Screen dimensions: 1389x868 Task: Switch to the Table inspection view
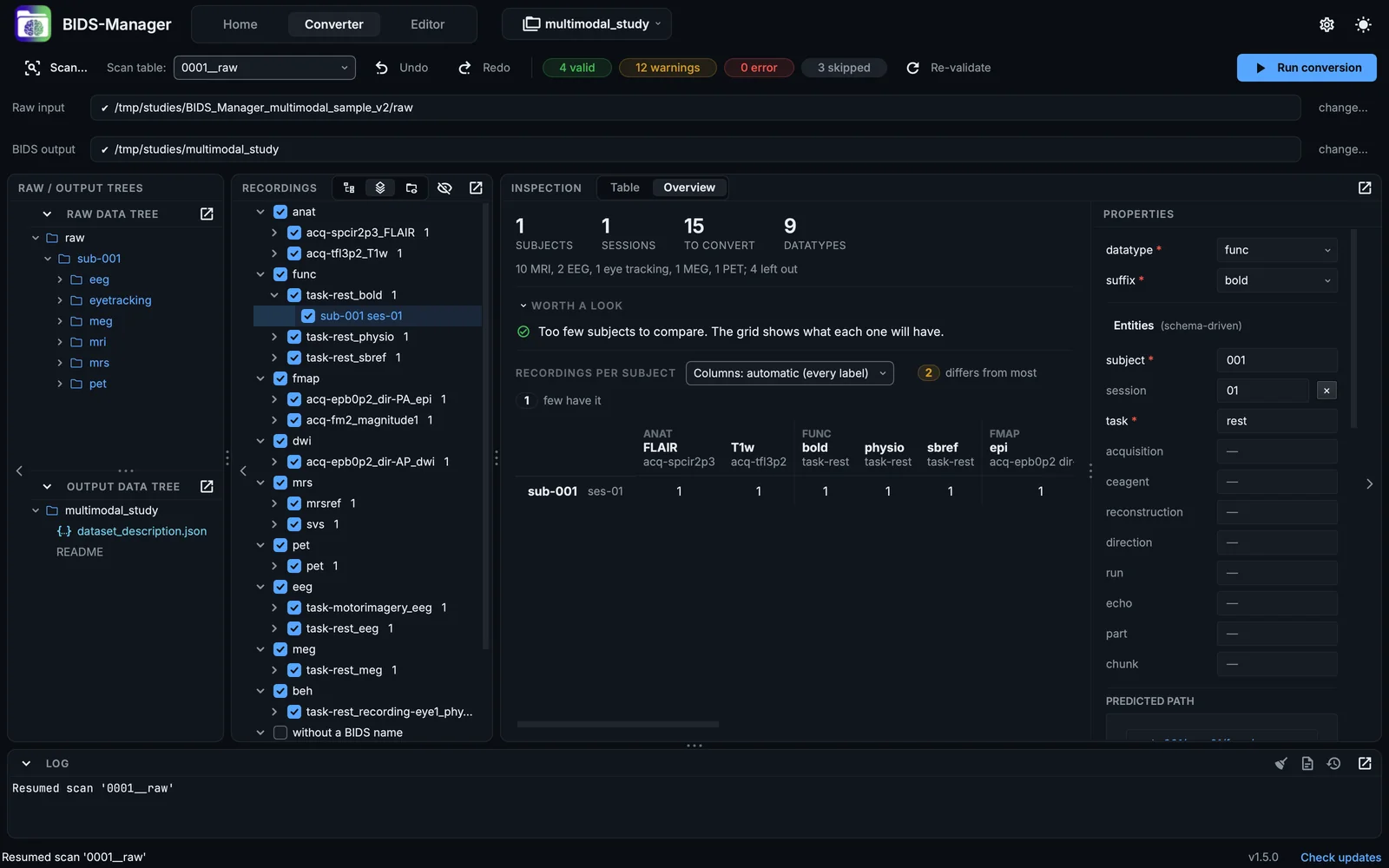[x=625, y=187]
